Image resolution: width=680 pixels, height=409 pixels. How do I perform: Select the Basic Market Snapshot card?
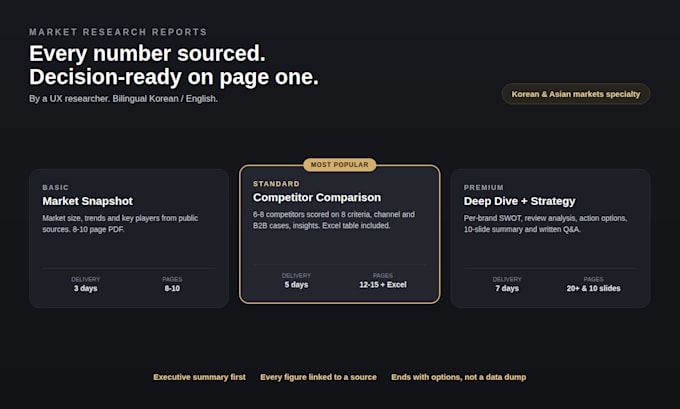click(x=129, y=239)
